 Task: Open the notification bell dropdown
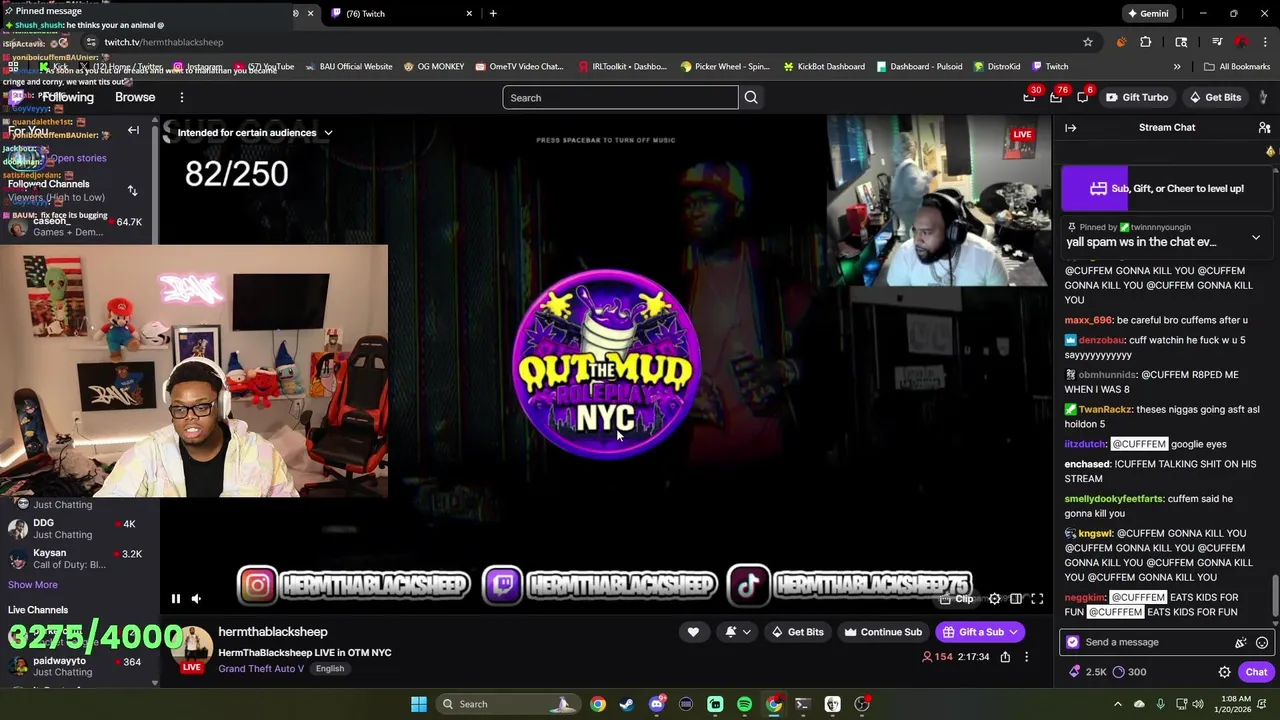point(738,632)
